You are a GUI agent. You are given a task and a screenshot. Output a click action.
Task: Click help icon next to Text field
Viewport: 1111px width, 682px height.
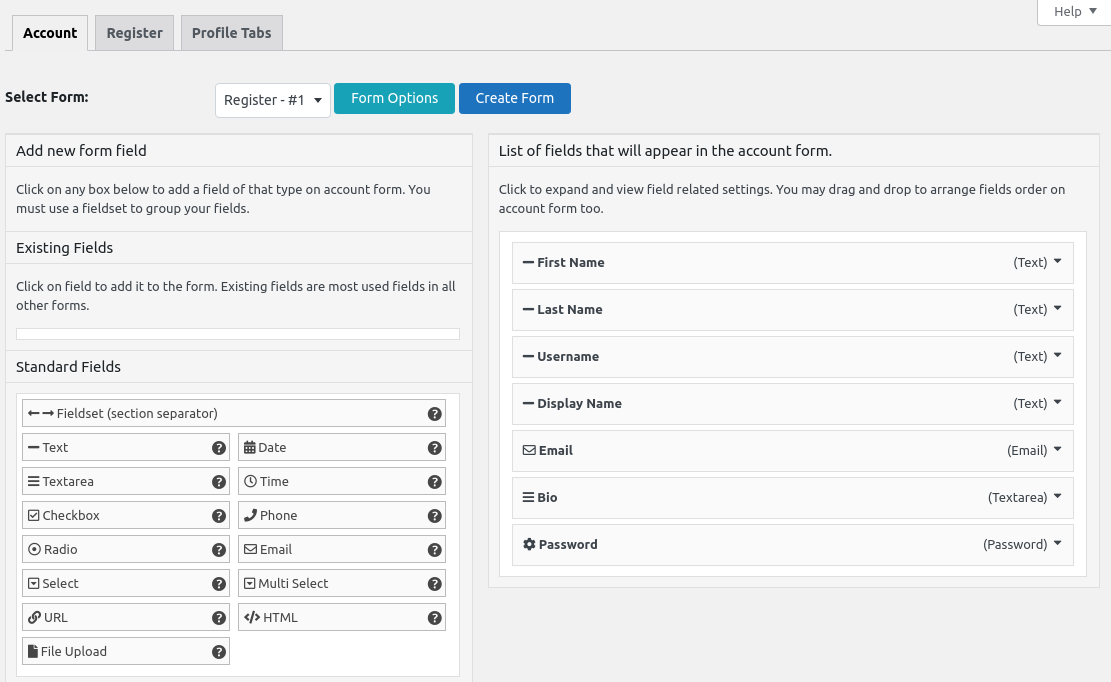(219, 448)
